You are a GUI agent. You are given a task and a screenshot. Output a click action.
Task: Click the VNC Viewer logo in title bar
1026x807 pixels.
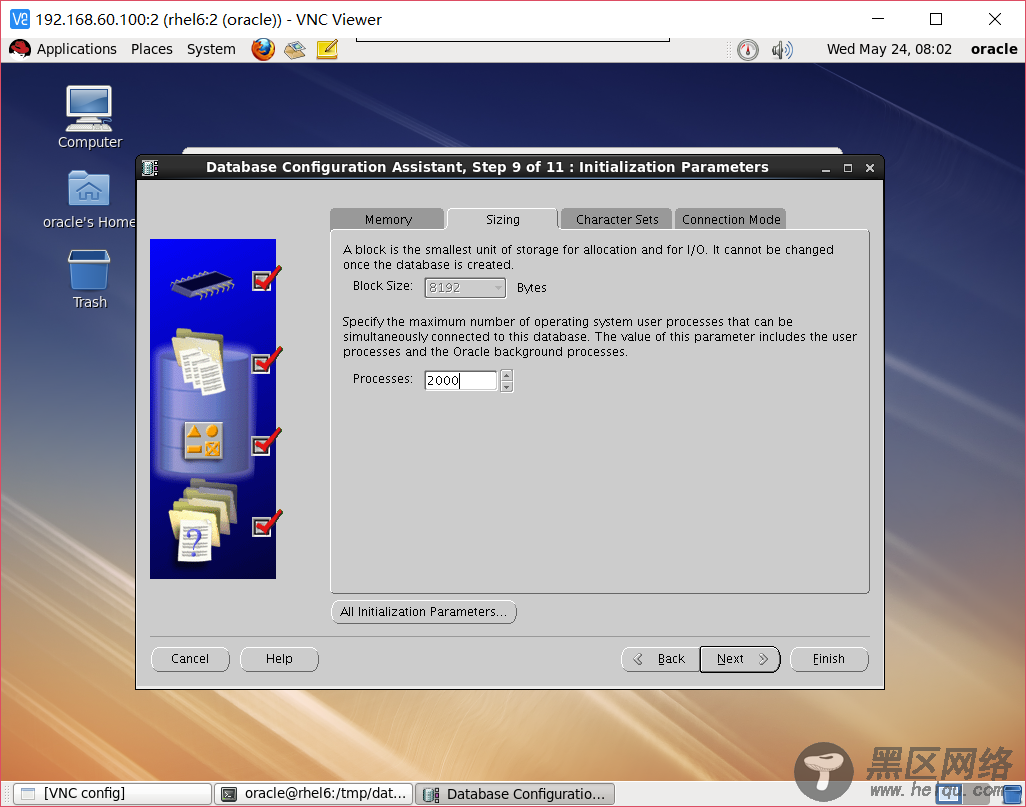[20, 19]
